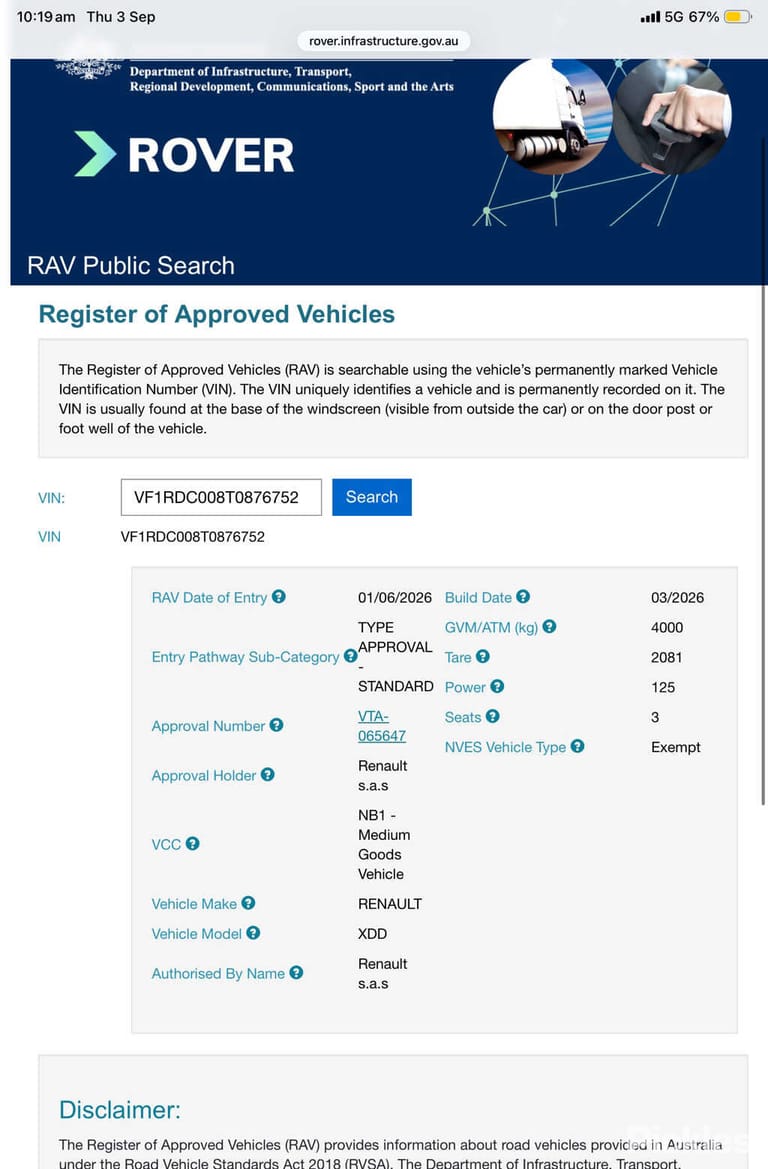Click the question mark next to Vehicle Model
768x1169 pixels.
[x=254, y=933]
